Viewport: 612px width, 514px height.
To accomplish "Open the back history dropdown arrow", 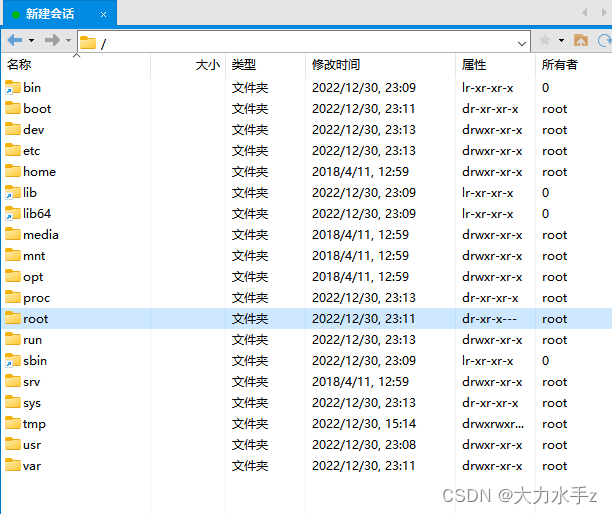I will pyautogui.click(x=32, y=40).
